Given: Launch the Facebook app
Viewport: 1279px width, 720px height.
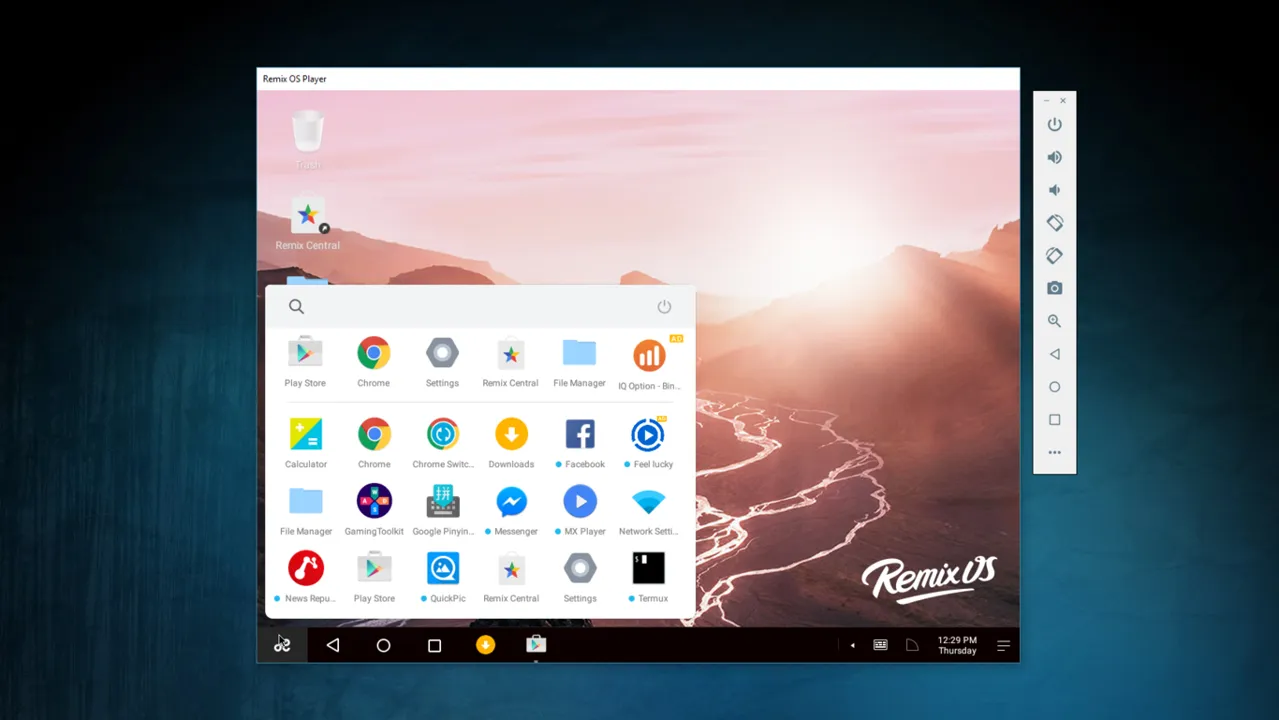Looking at the screenshot, I should coord(580,434).
